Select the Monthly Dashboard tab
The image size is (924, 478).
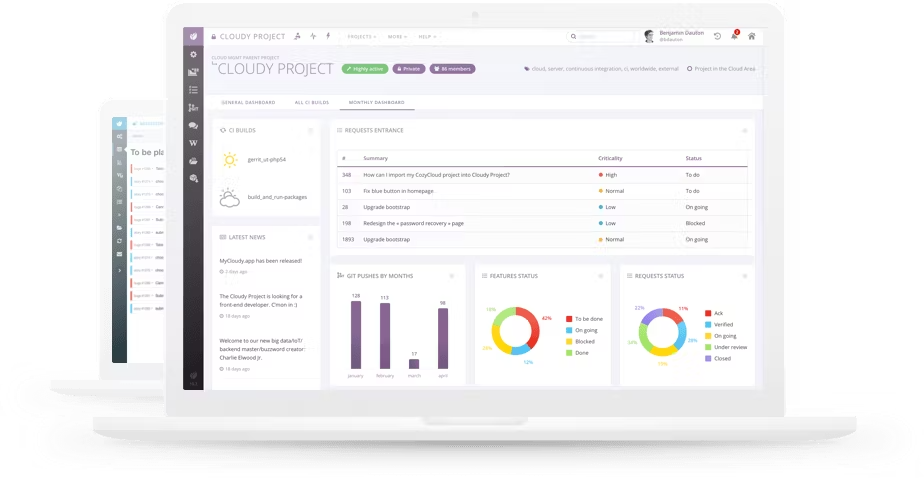pos(377,103)
